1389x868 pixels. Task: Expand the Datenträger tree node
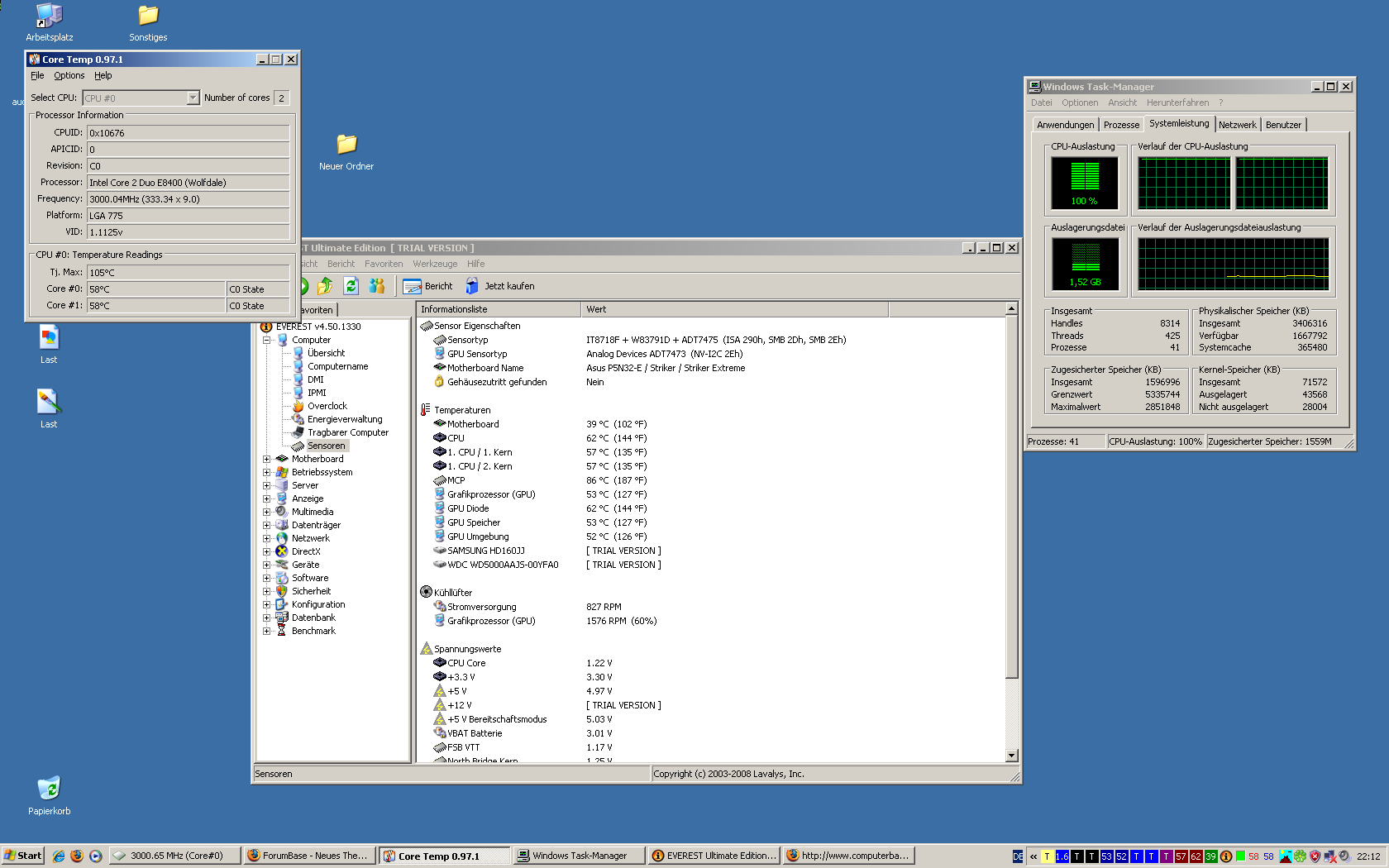(266, 525)
